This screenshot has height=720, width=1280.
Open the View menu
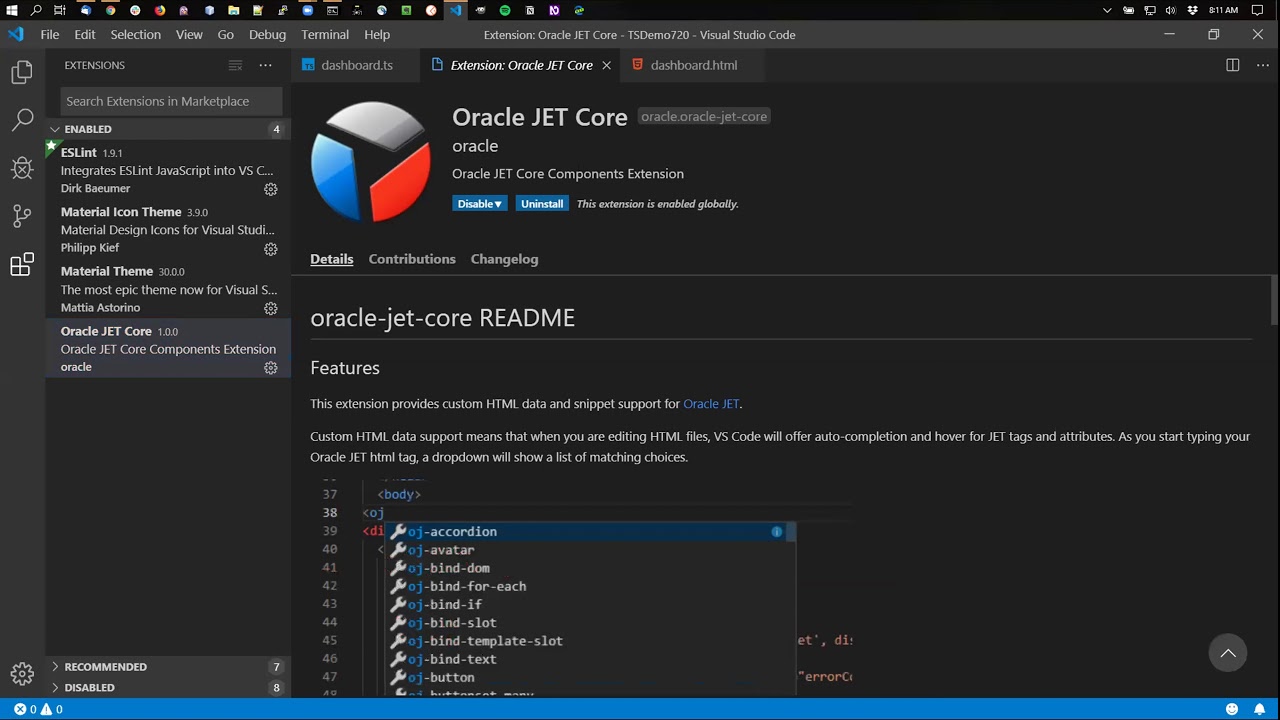[x=189, y=34]
